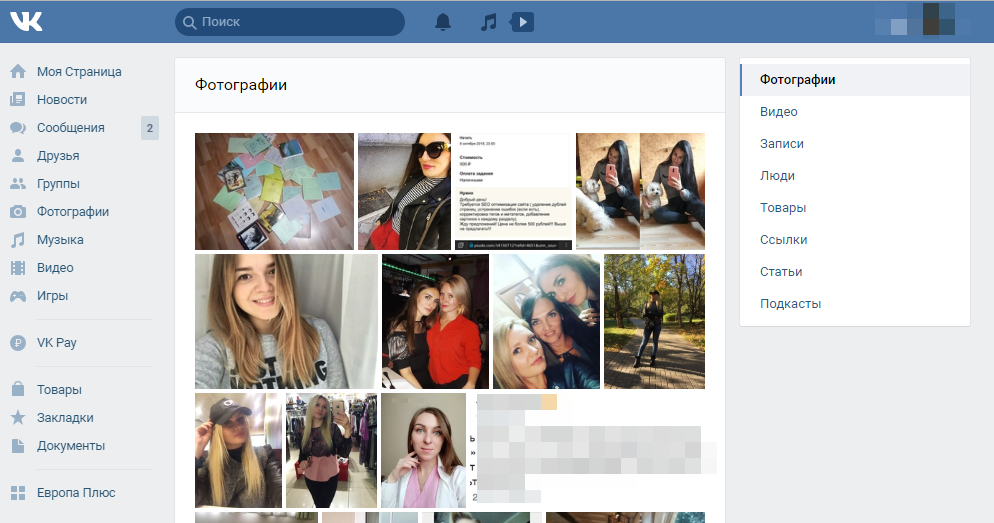The width and height of the screenshot is (994, 523).
Task: Go to Документы in the sidebar
Action: (x=71, y=446)
